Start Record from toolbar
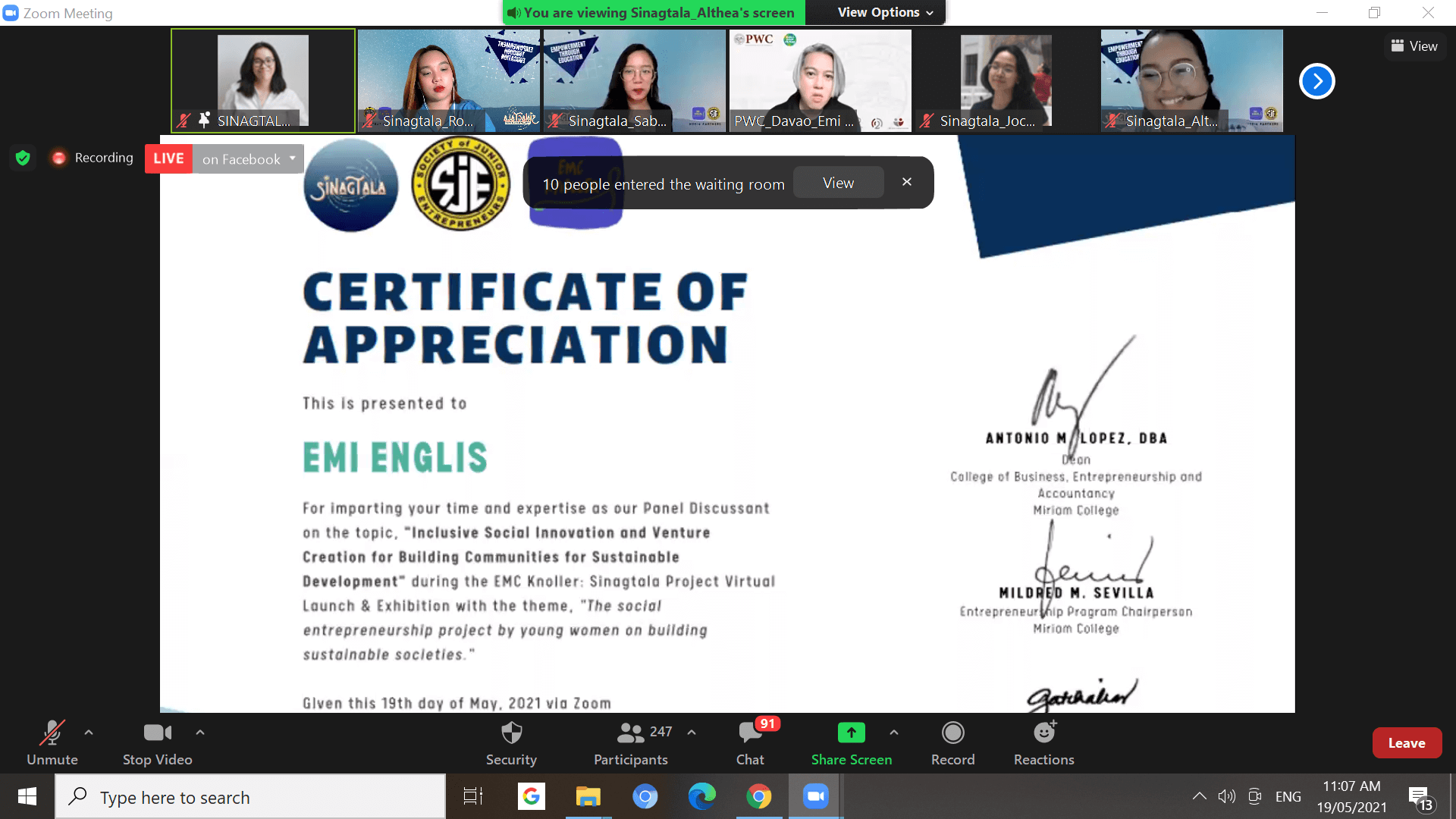This screenshot has width=1456, height=819. pyautogui.click(x=953, y=743)
